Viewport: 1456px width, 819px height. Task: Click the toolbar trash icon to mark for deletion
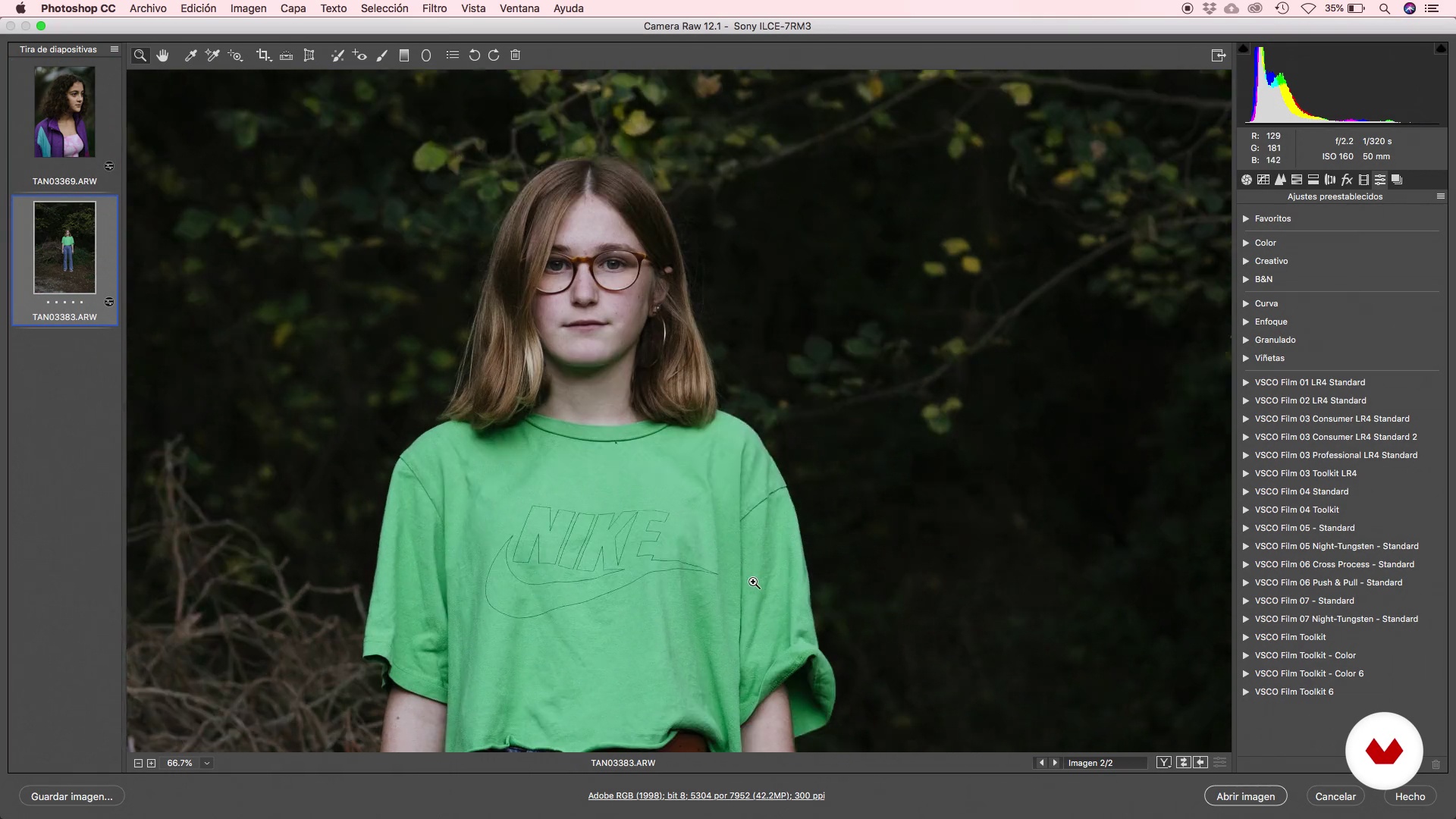point(515,55)
